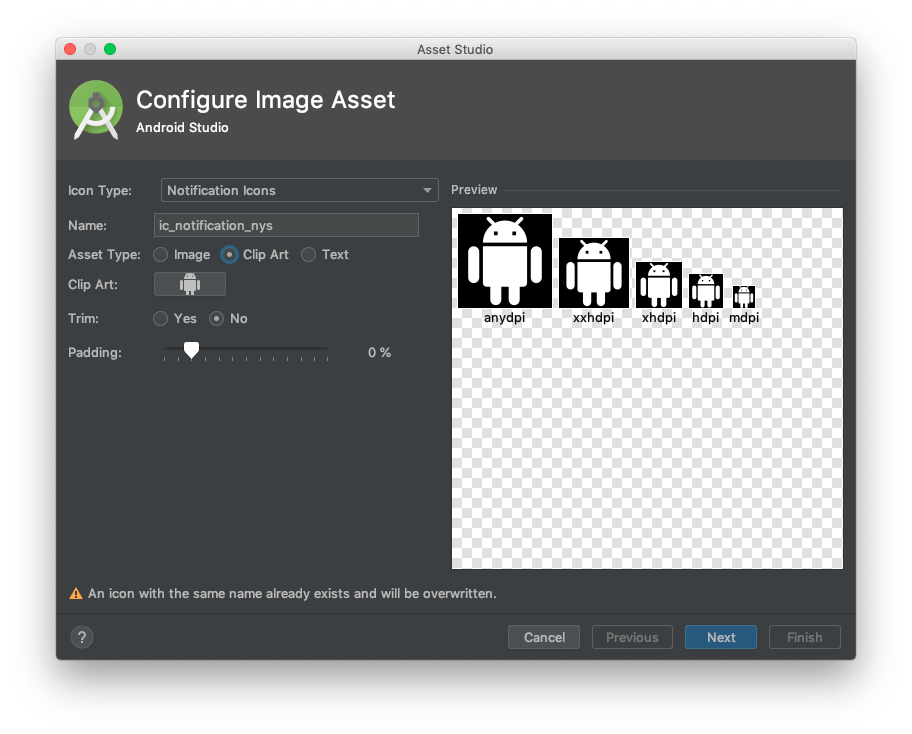This screenshot has width=912, height=734.
Task: Click the 'xhdpi' label in preview
Action: [x=659, y=318]
